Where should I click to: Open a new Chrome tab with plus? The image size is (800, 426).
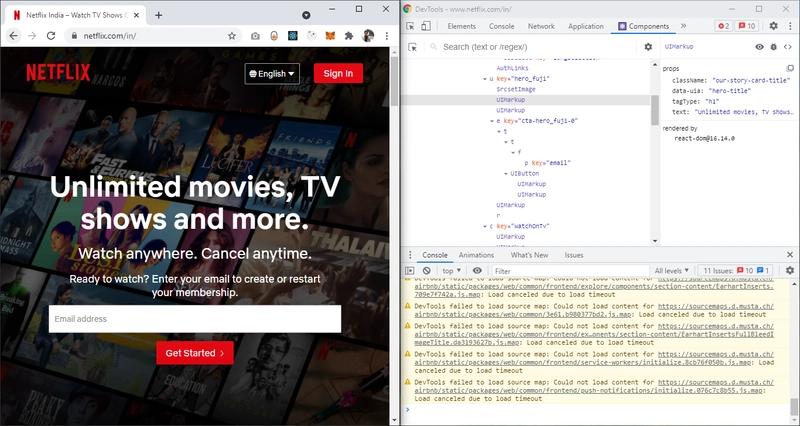(x=158, y=15)
